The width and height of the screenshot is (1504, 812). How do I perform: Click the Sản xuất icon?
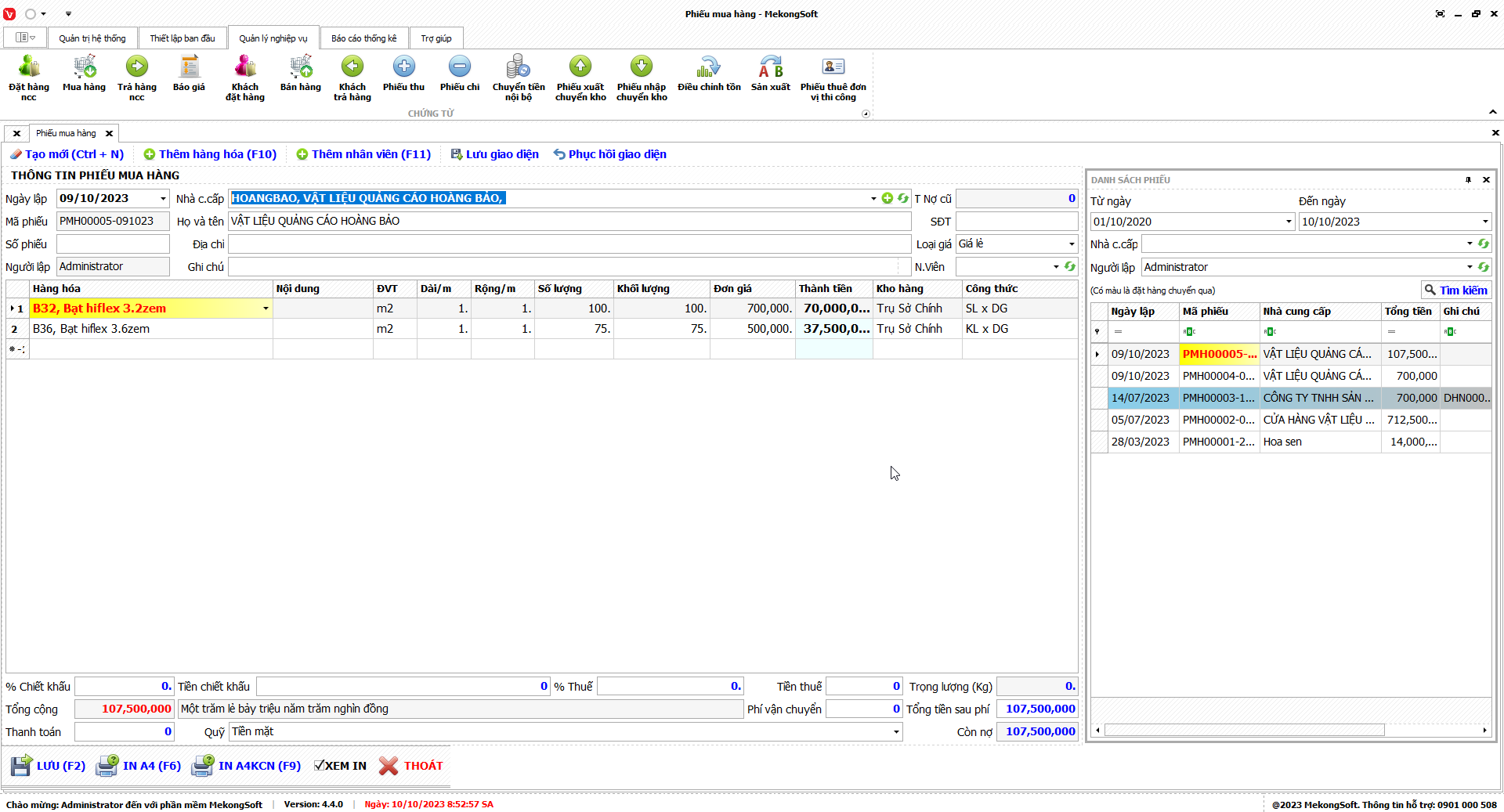tap(770, 67)
